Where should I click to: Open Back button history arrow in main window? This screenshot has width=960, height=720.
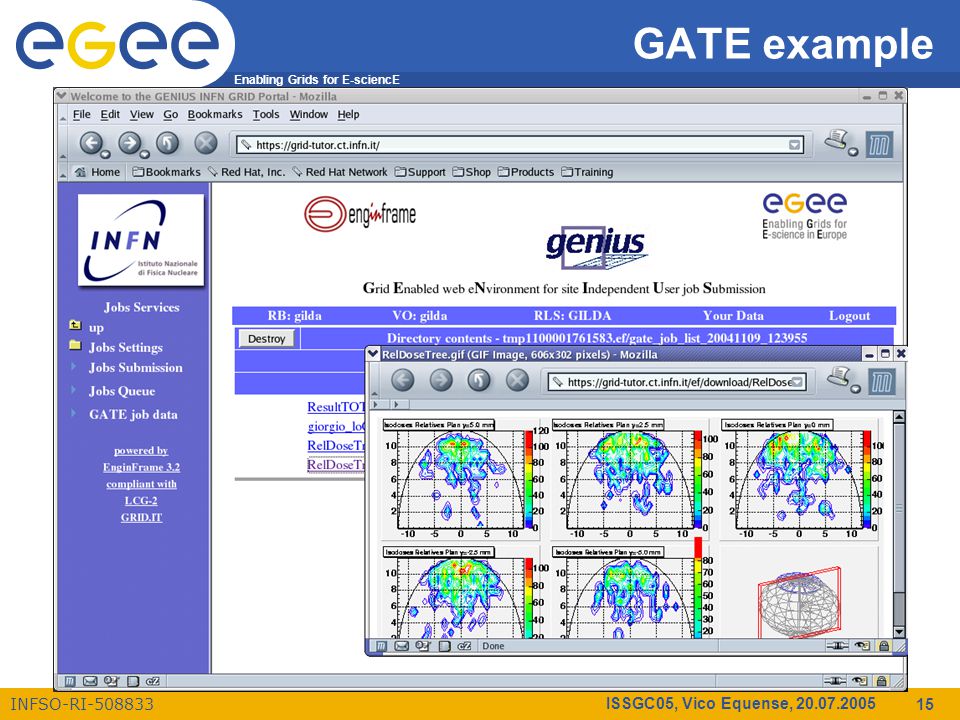pos(106,154)
